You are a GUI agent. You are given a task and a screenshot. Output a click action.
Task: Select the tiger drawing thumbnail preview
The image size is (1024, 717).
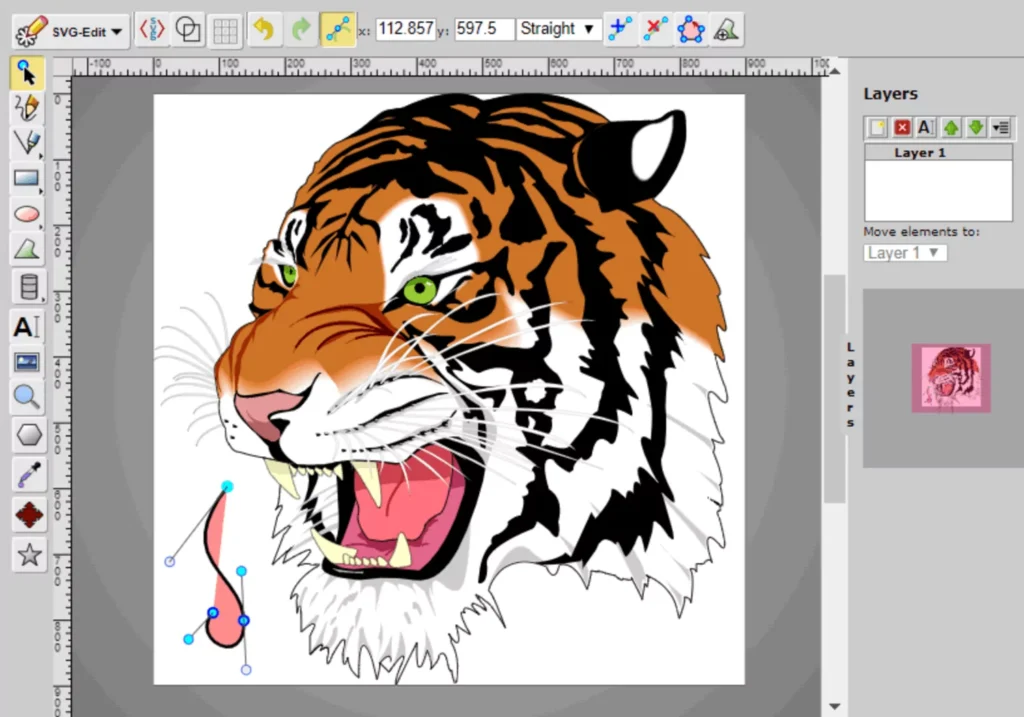950,378
